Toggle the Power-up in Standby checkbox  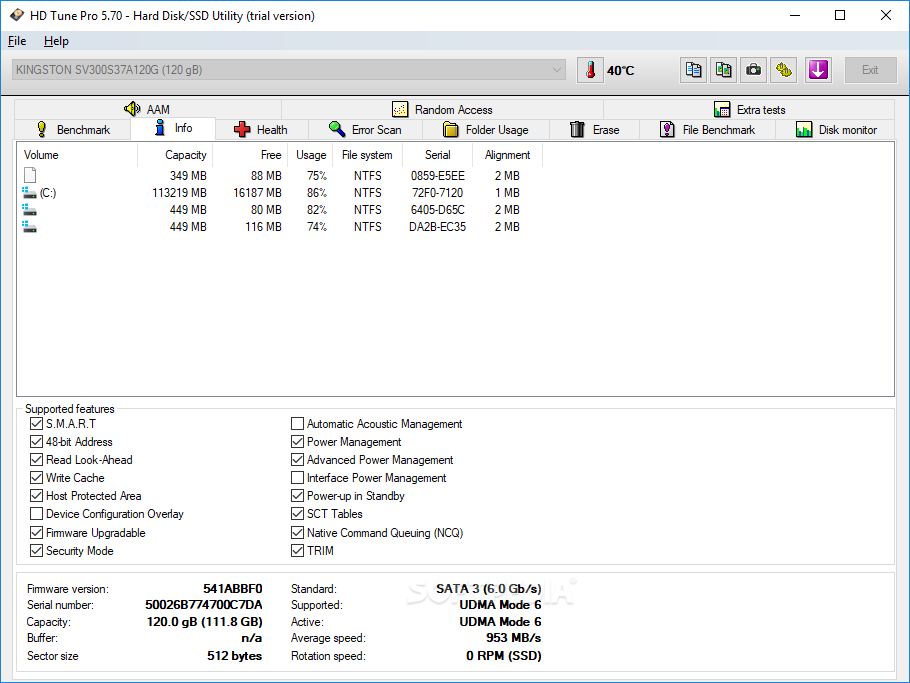tap(297, 496)
